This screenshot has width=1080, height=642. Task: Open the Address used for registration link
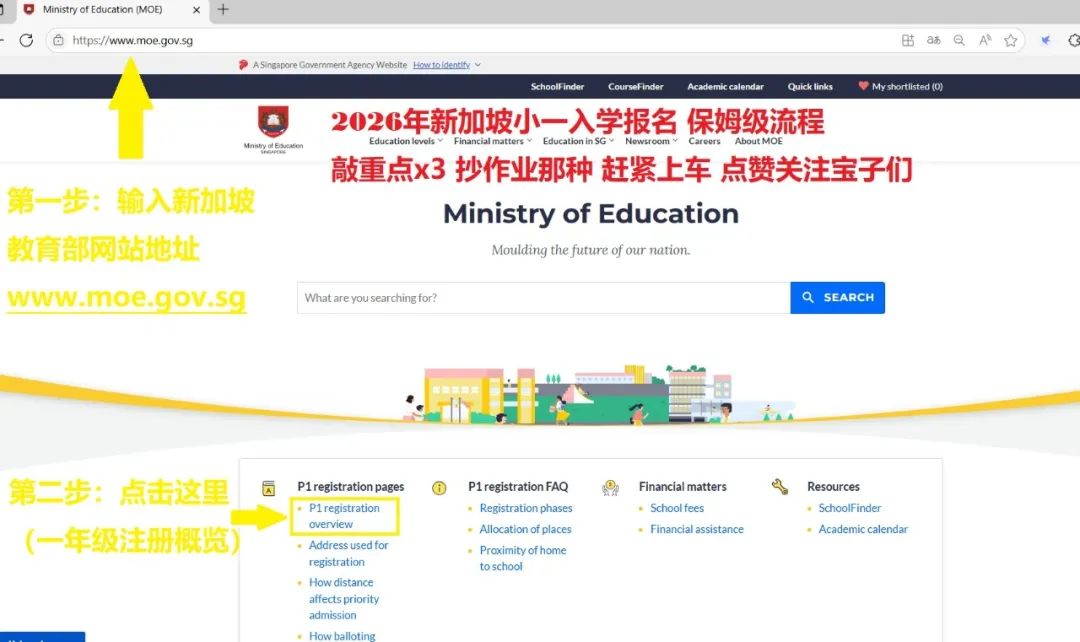click(349, 553)
